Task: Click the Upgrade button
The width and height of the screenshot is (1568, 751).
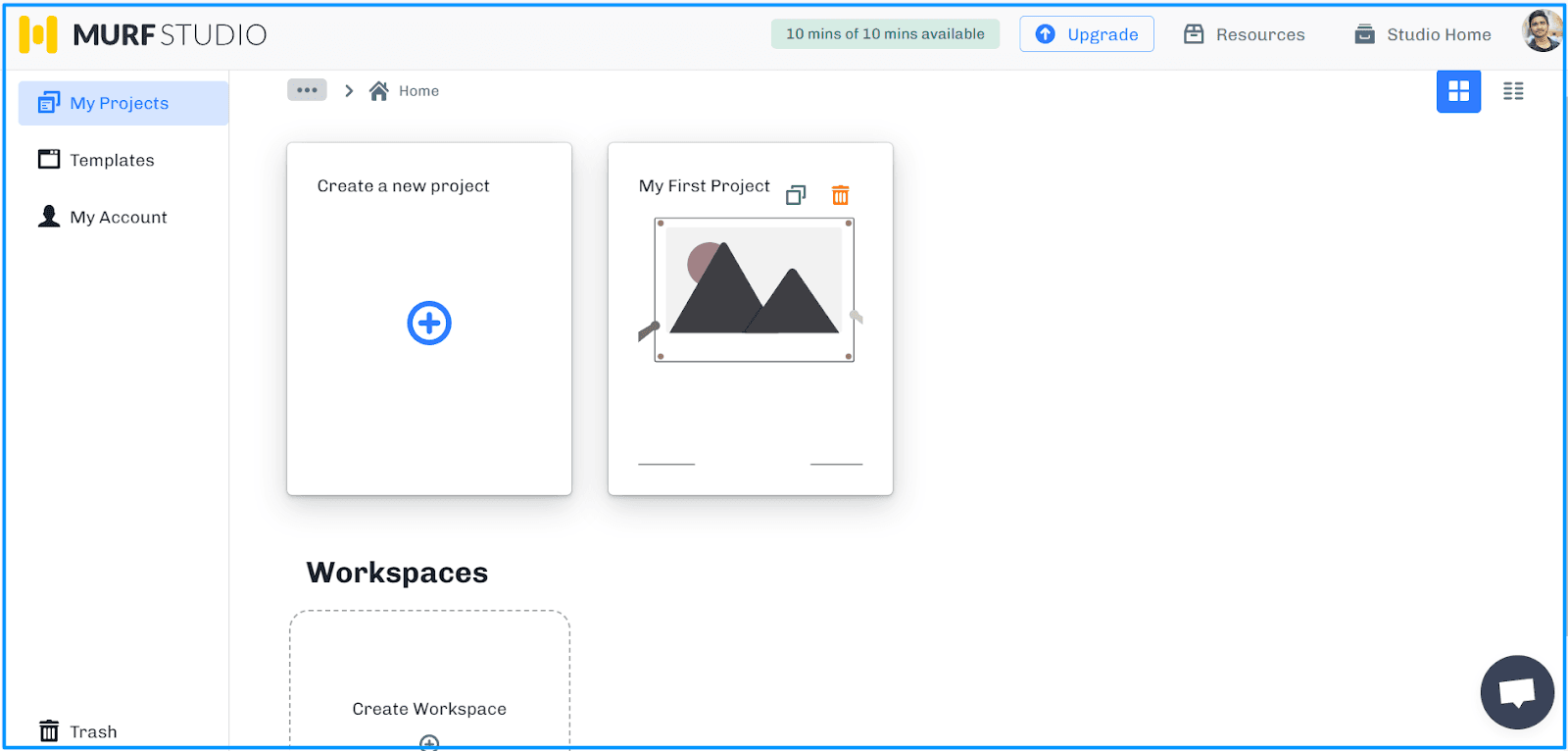Action: coord(1086,34)
